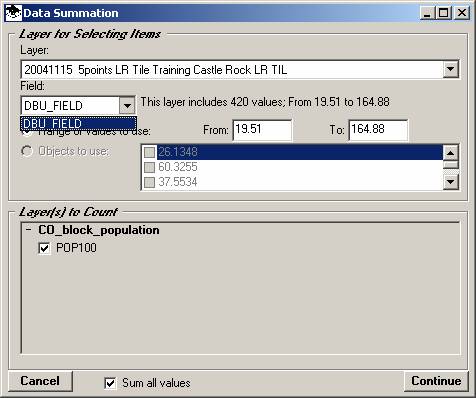Click the Continue button
The width and height of the screenshot is (476, 398).
point(436,381)
